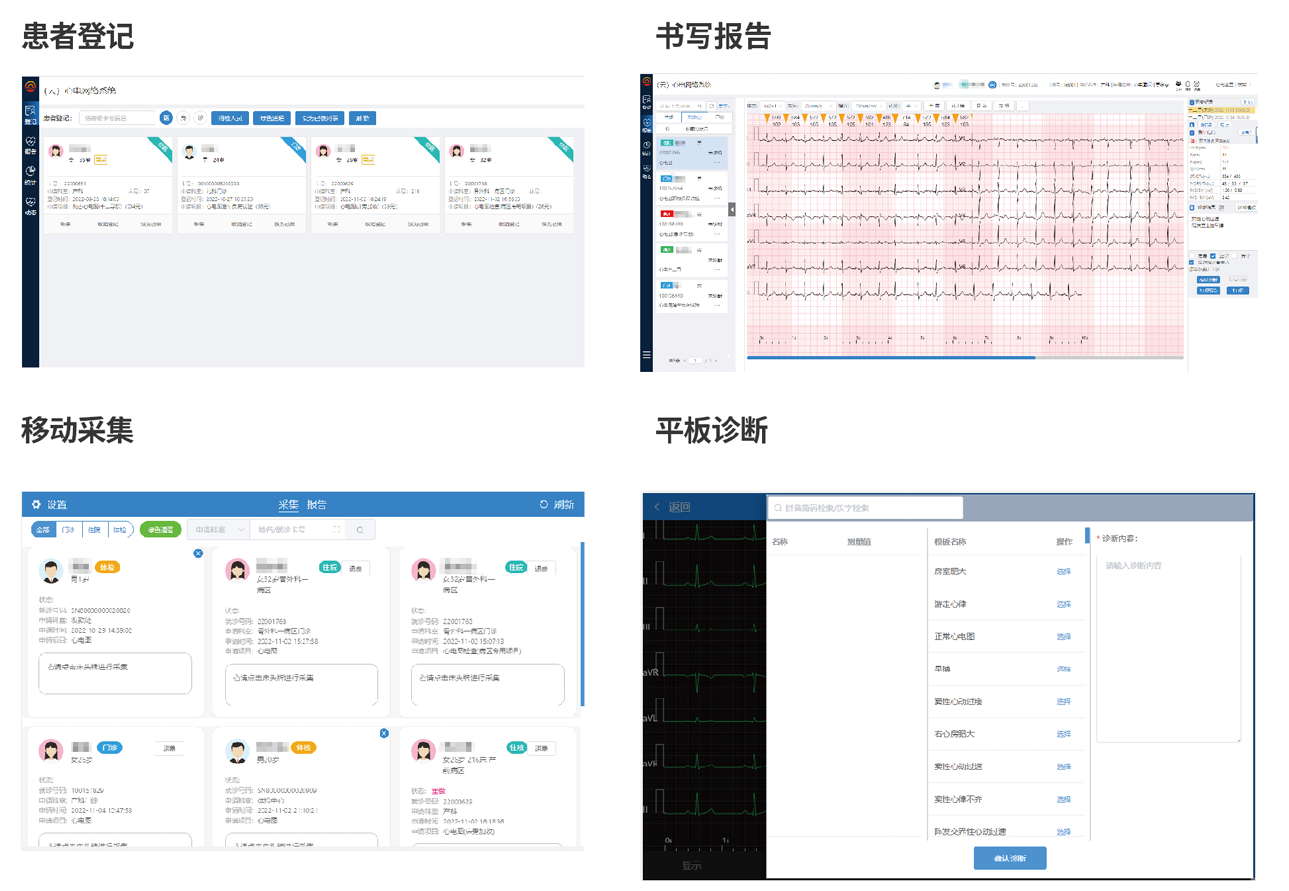The width and height of the screenshot is (1289, 891).
Task: Open the gain 10mm/mV dropdown
Action: click(x=868, y=105)
